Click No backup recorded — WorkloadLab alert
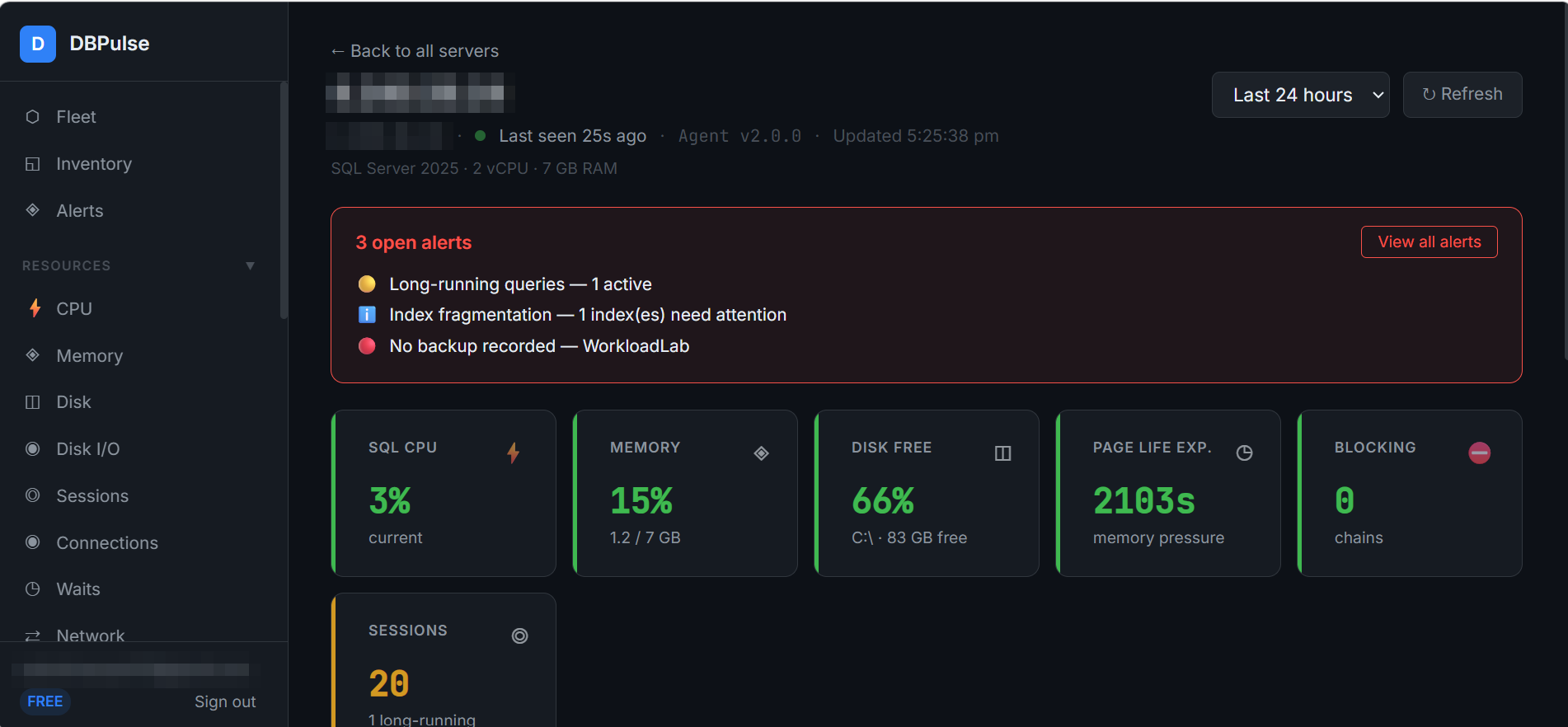The width and height of the screenshot is (1568, 727). point(539,346)
